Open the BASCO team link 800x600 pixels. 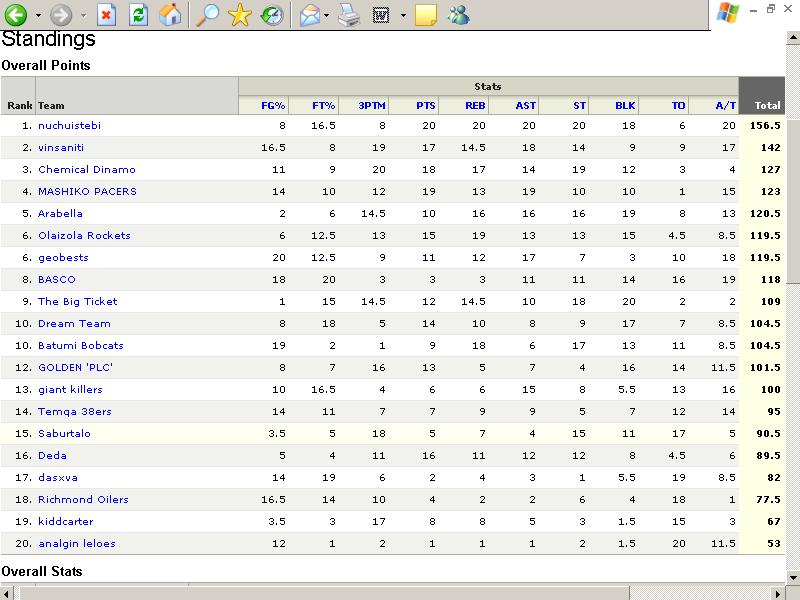[x=57, y=280]
